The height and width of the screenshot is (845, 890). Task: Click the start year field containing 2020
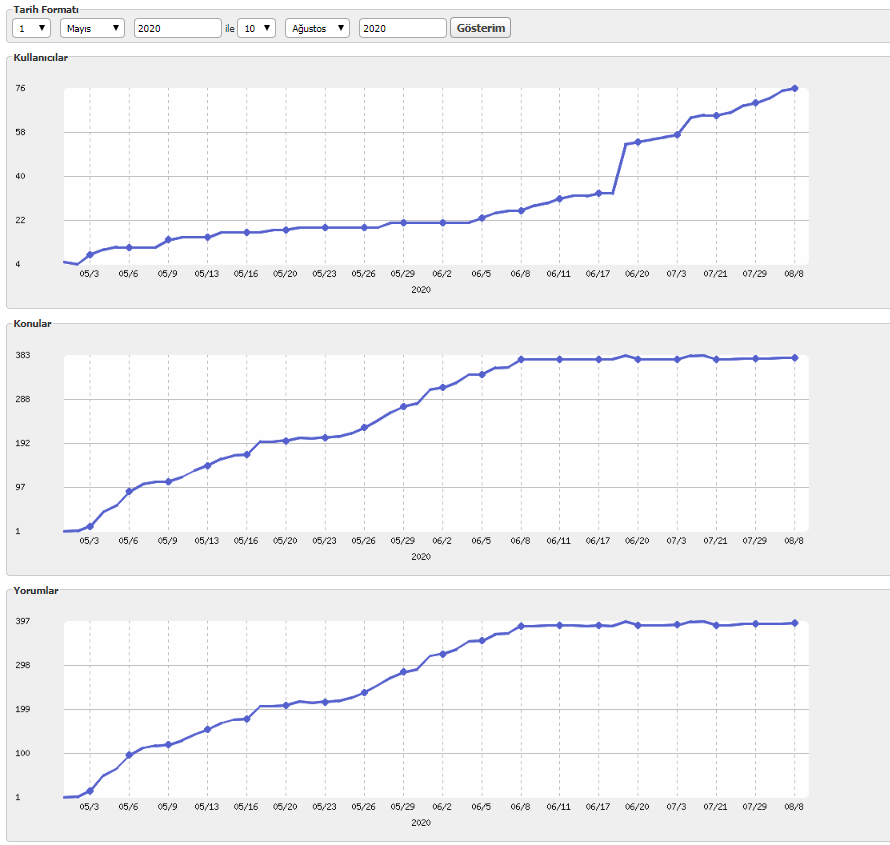tap(178, 28)
